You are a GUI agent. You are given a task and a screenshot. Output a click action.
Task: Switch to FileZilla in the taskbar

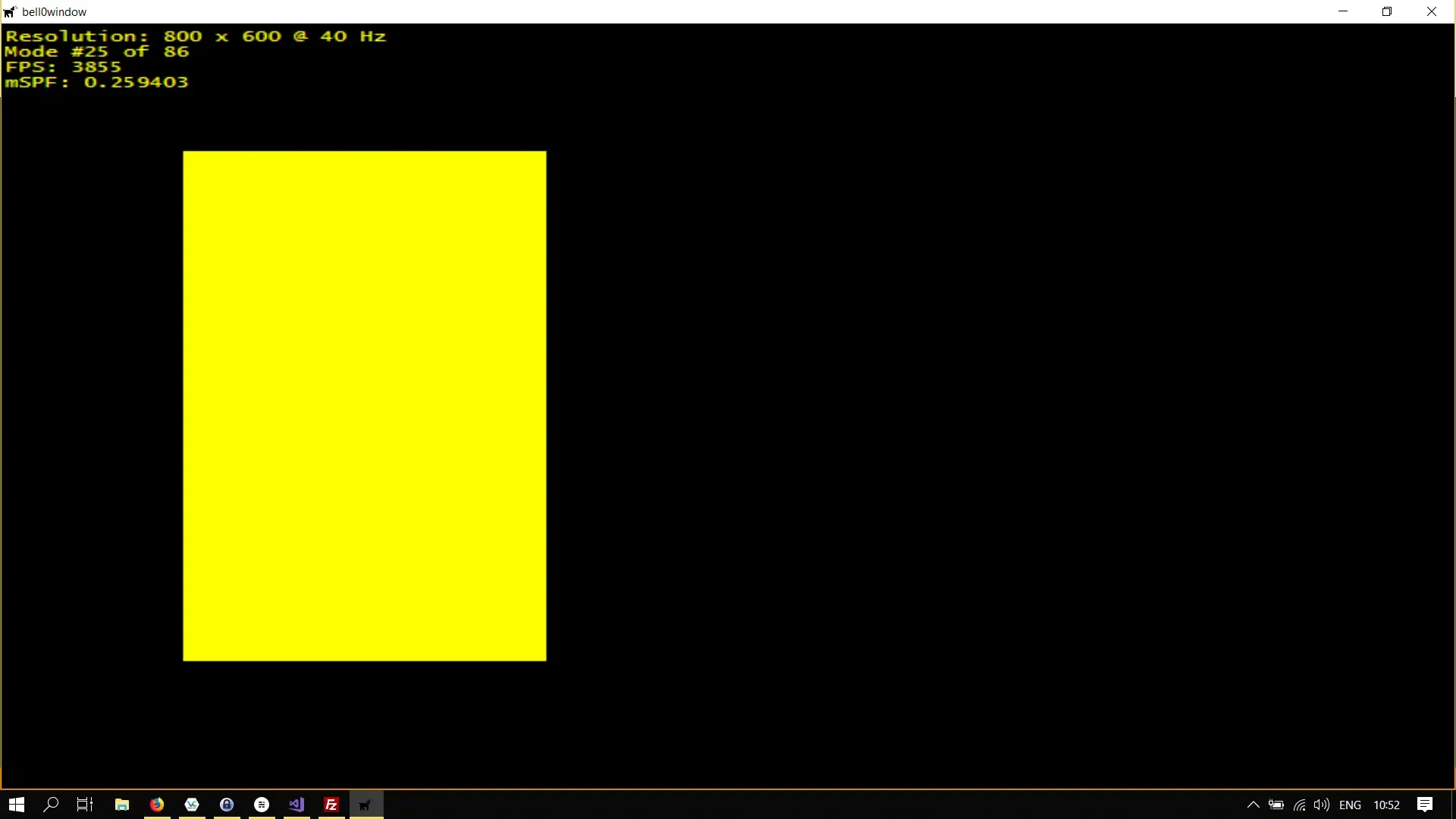point(331,805)
